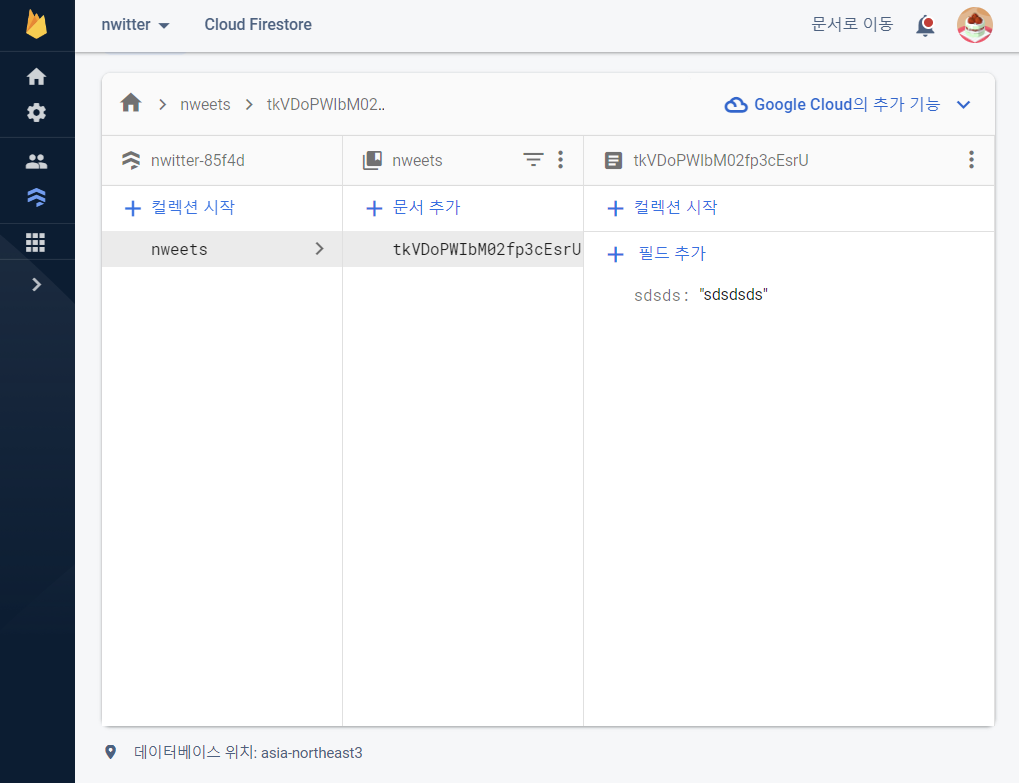Click nweets collection header icon

click(372, 160)
